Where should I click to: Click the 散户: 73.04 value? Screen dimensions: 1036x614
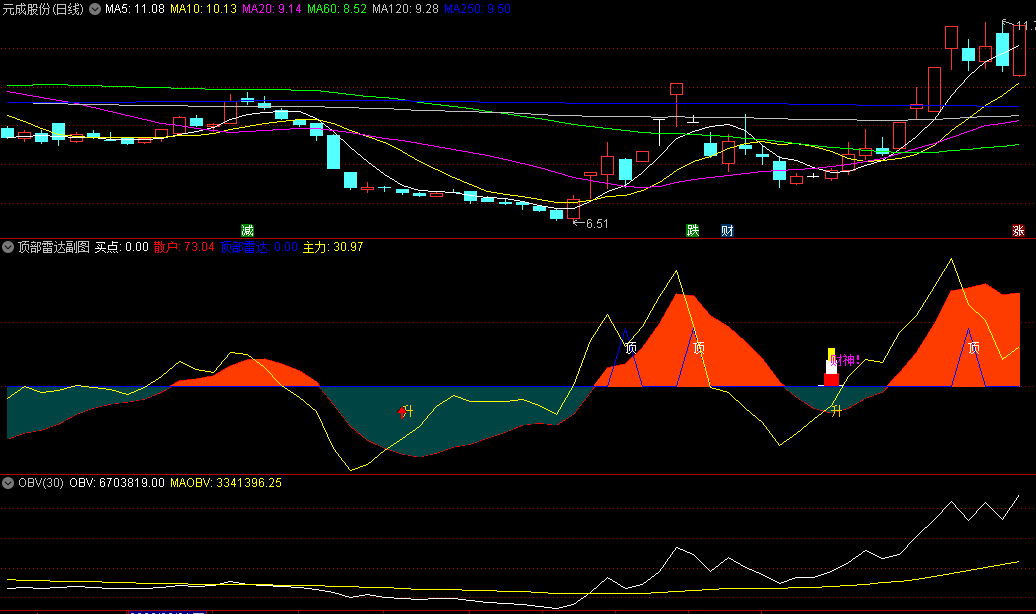[184, 247]
